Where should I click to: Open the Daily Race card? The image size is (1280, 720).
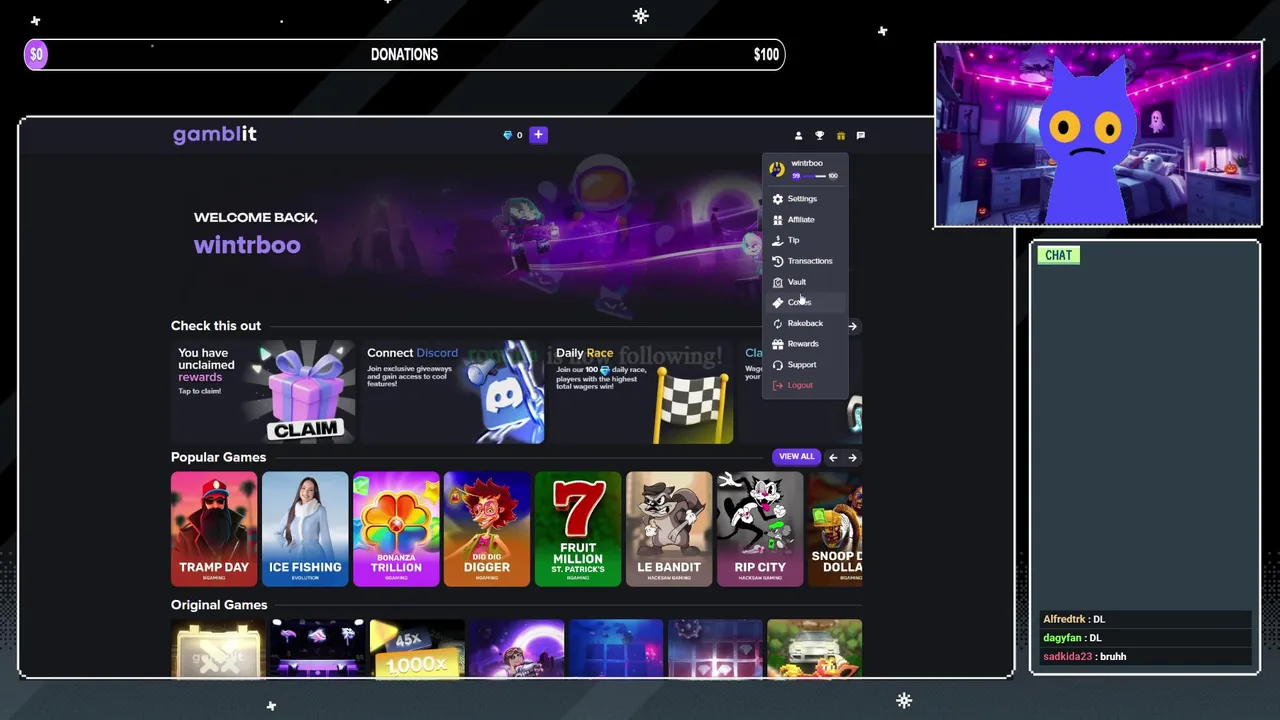point(641,391)
